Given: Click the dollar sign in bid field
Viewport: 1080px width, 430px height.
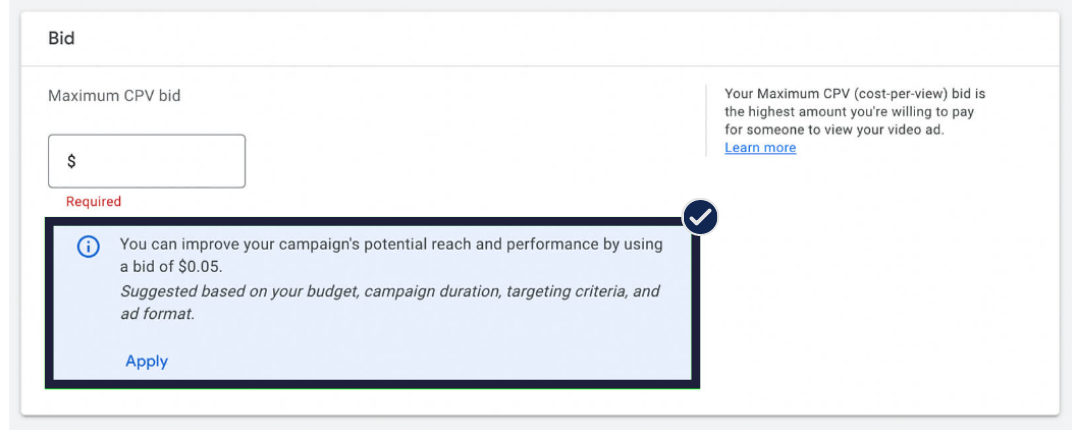Looking at the screenshot, I should (71, 161).
